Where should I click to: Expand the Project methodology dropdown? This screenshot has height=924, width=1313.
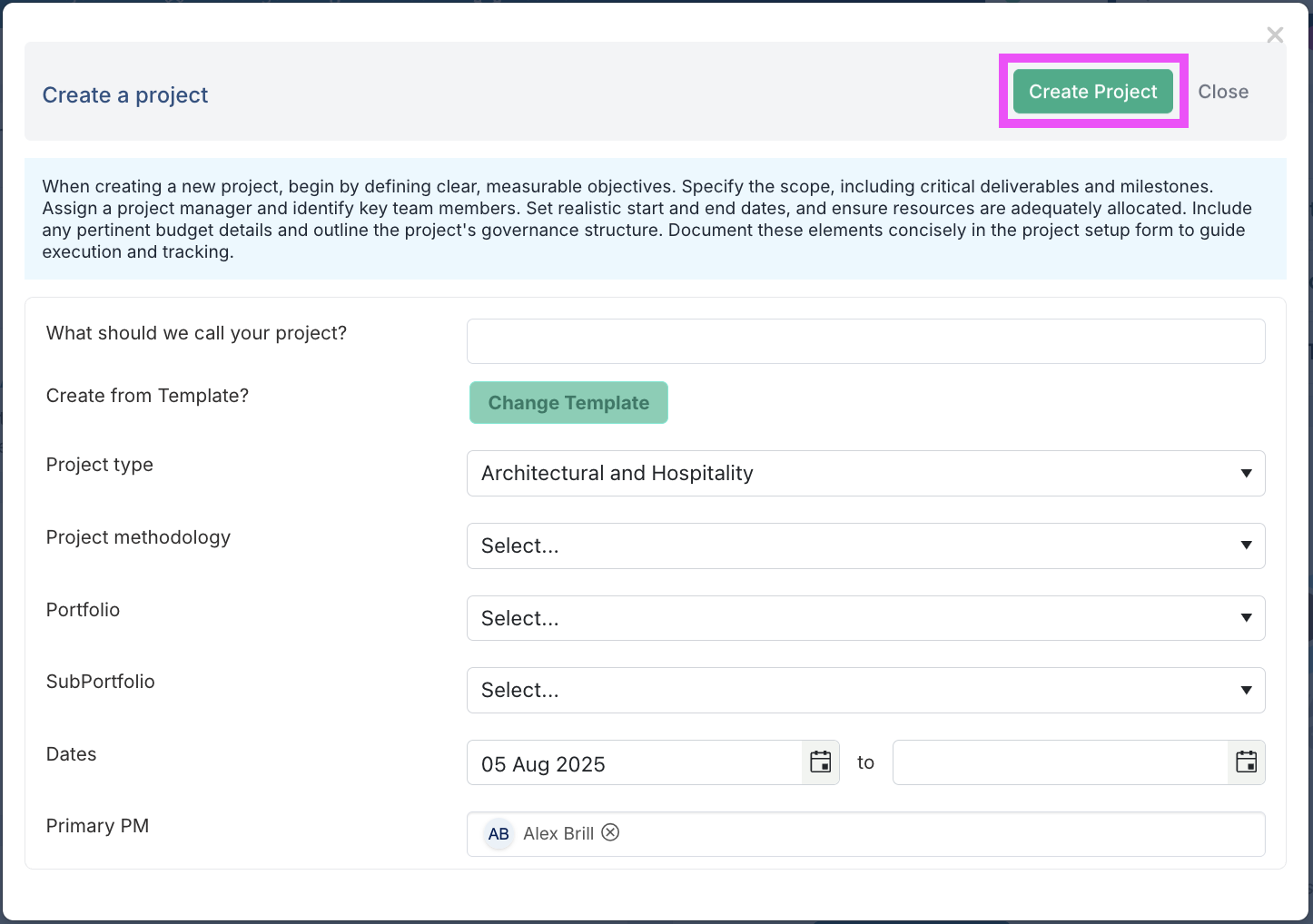point(864,546)
